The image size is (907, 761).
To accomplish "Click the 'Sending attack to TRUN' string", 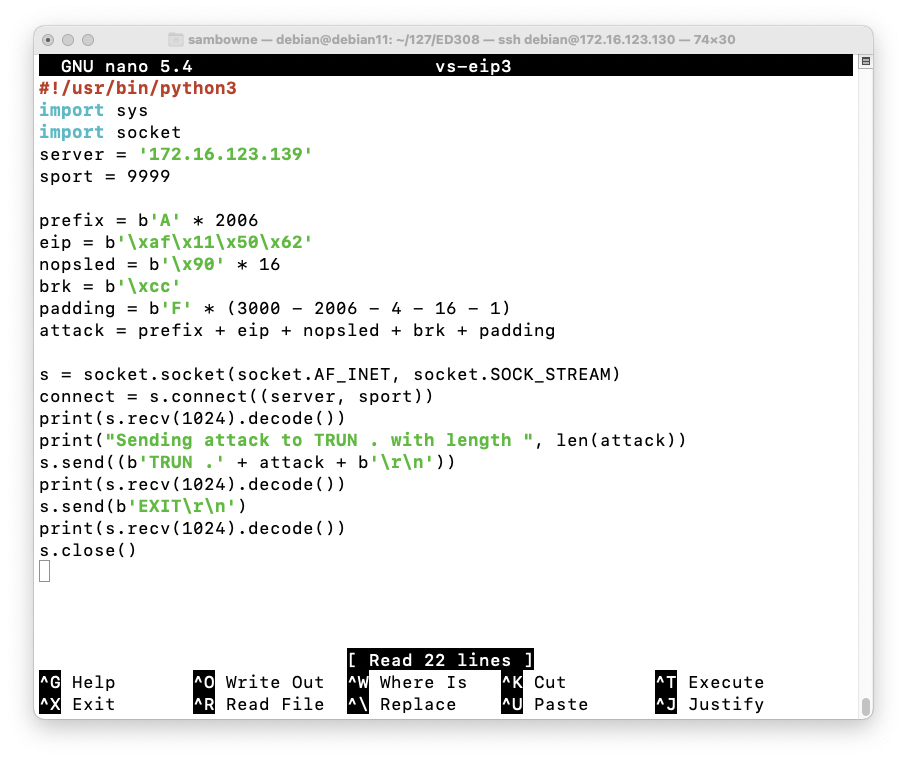I will pyautogui.click(x=319, y=440).
